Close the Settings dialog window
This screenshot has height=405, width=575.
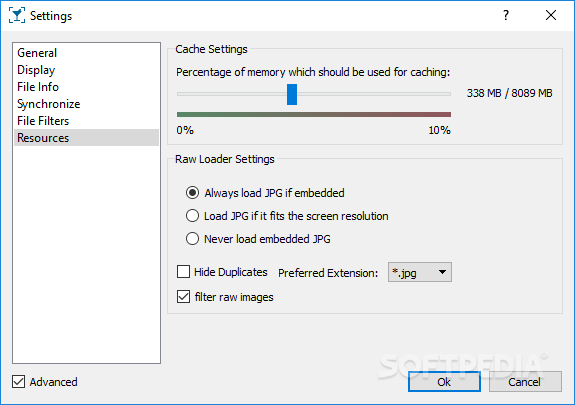click(551, 15)
